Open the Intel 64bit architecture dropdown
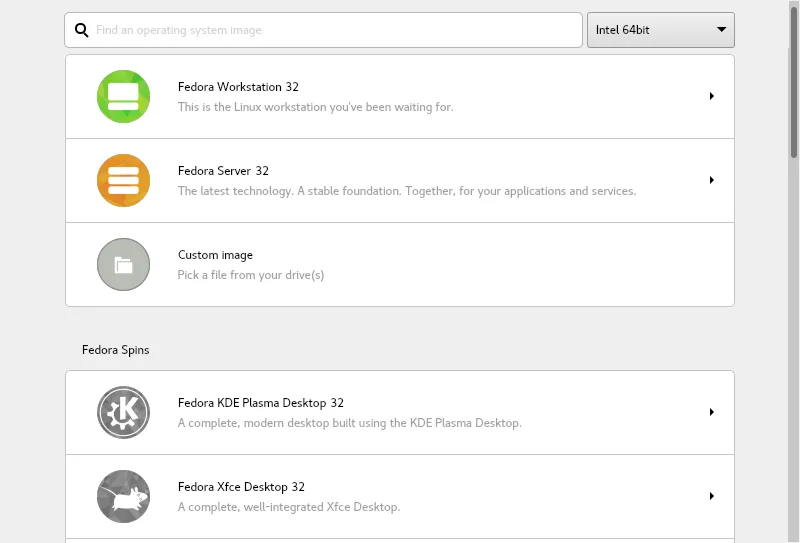Screen dimensions: 800x543 coord(660,30)
